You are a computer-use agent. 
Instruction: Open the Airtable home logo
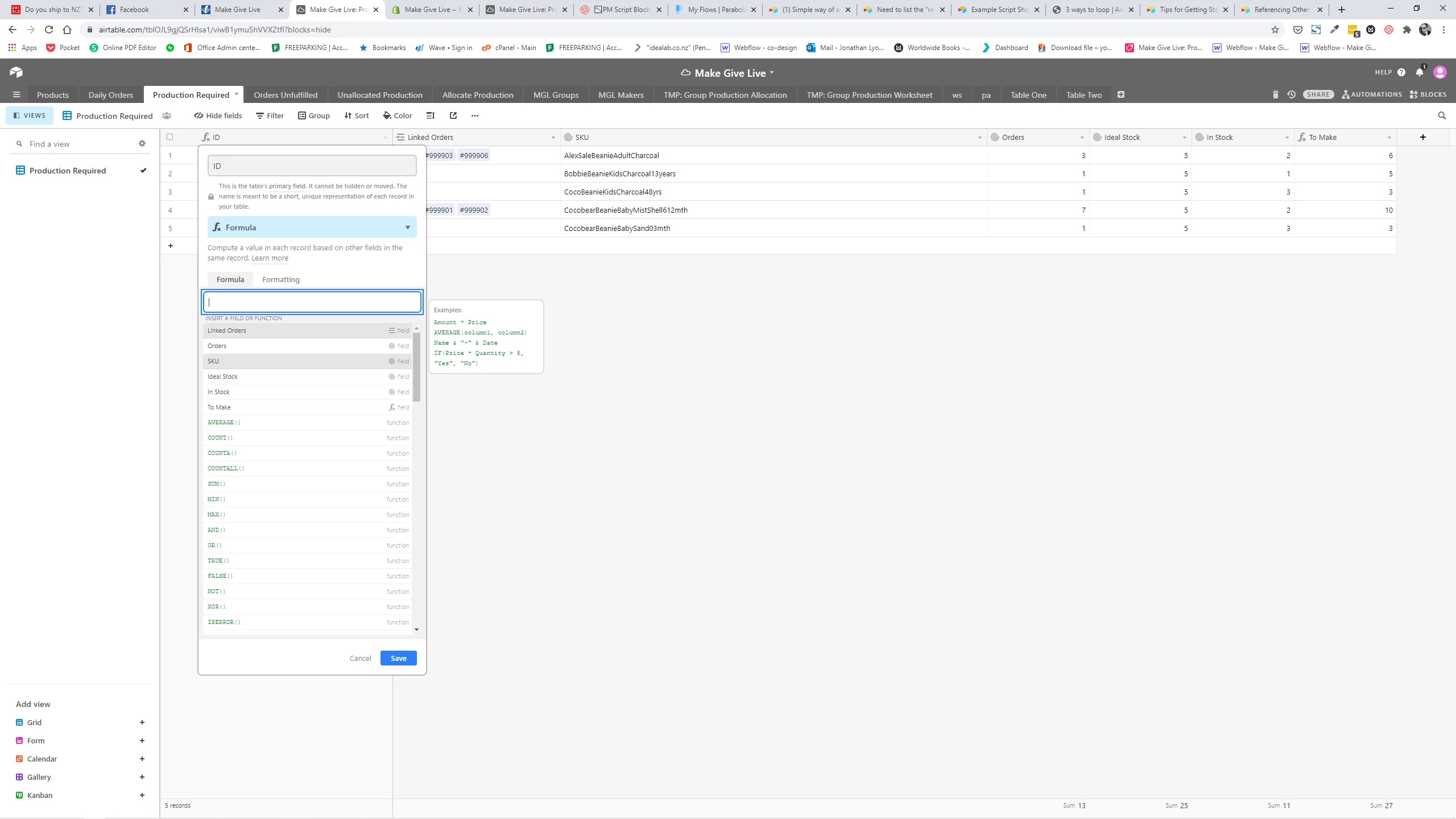(x=16, y=72)
